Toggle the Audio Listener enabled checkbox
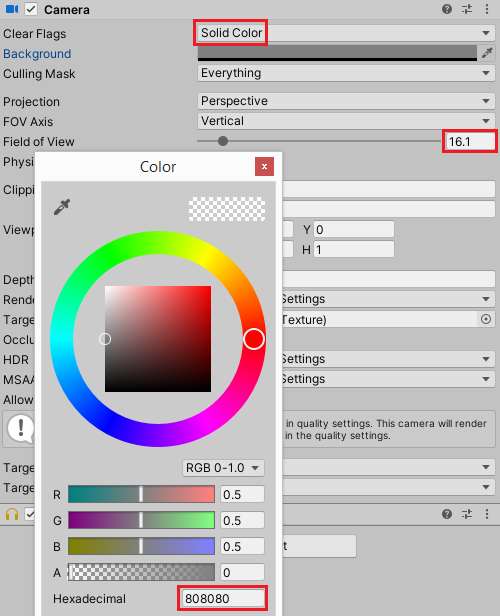The width and height of the screenshot is (500, 616). coord(30,514)
